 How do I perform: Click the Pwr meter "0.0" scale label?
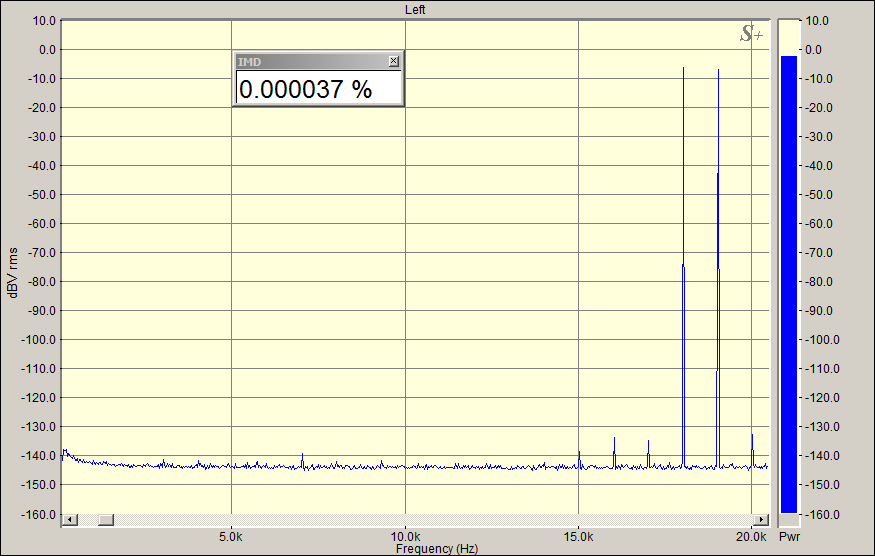click(x=813, y=50)
